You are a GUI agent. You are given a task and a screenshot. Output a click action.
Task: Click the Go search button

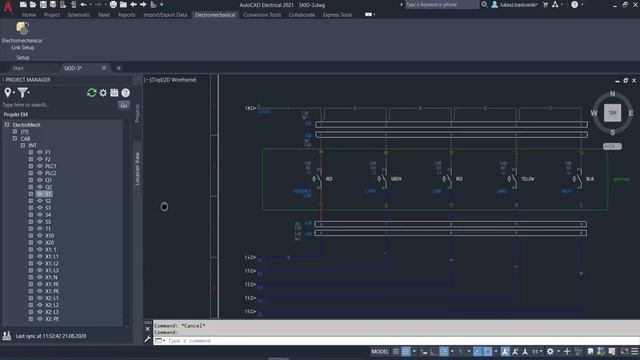(124, 105)
